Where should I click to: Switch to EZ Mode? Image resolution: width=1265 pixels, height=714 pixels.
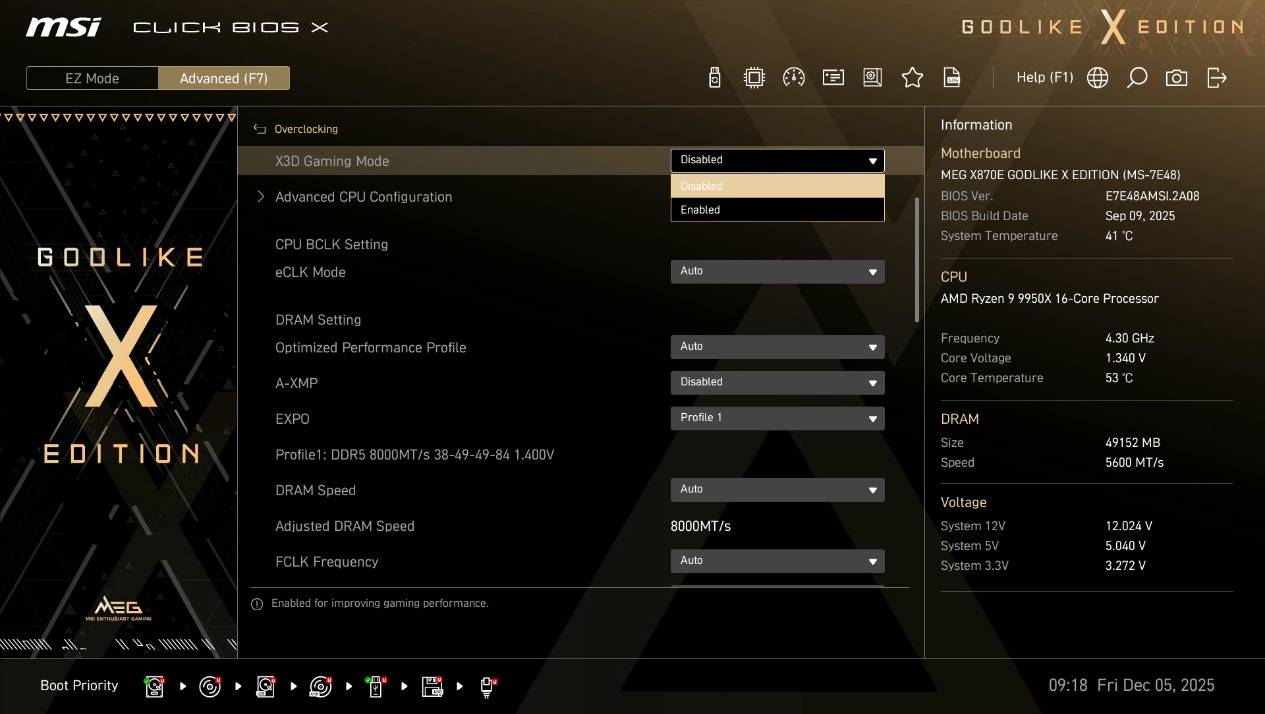(93, 78)
